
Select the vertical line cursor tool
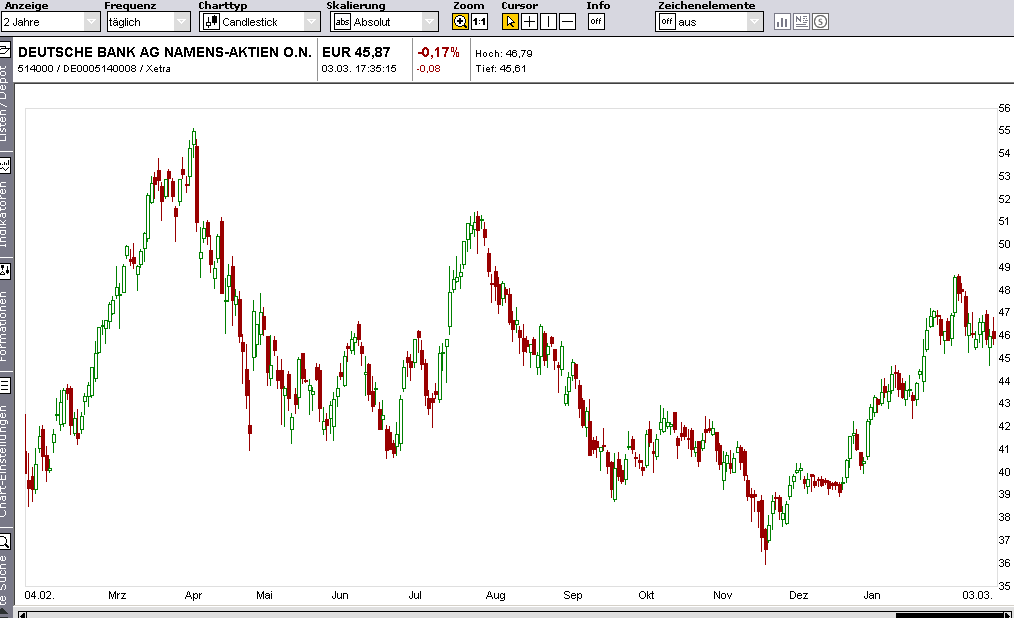(x=547, y=20)
